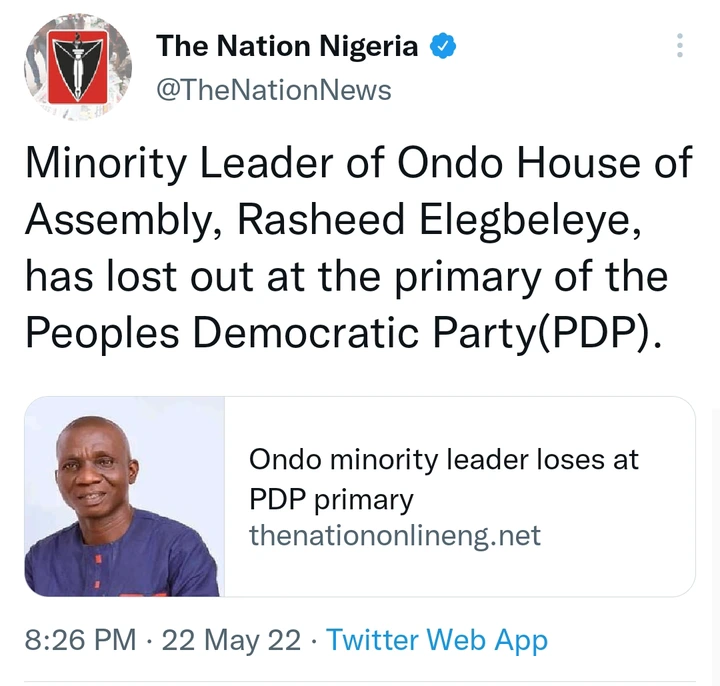Image resolution: width=720 pixels, height=686 pixels.
Task: Click the Minority Leader tweet opening line
Action: click(359, 163)
